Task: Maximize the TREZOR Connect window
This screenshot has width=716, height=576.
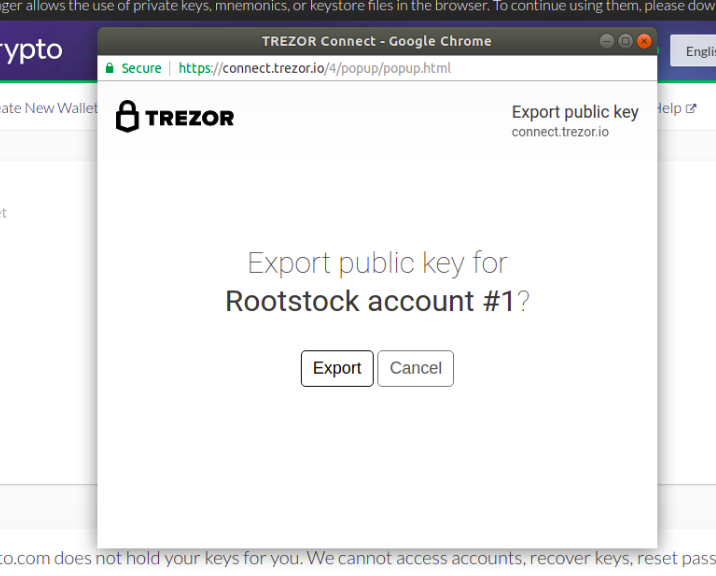Action: click(625, 41)
